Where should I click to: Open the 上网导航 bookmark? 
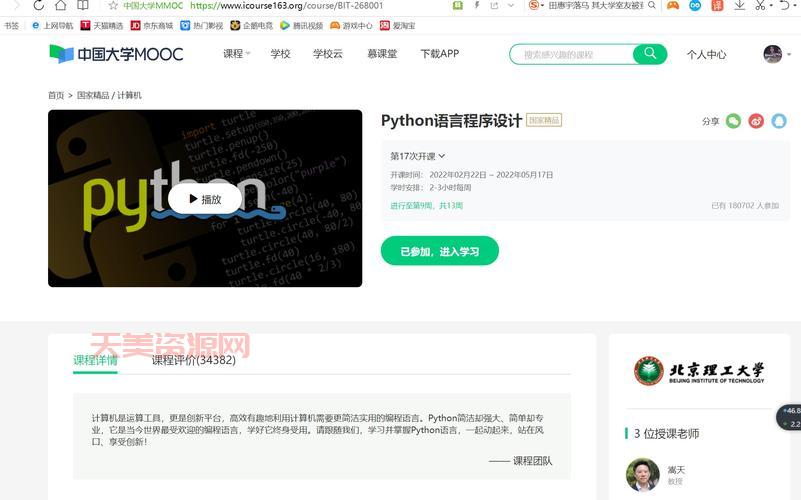point(53,26)
